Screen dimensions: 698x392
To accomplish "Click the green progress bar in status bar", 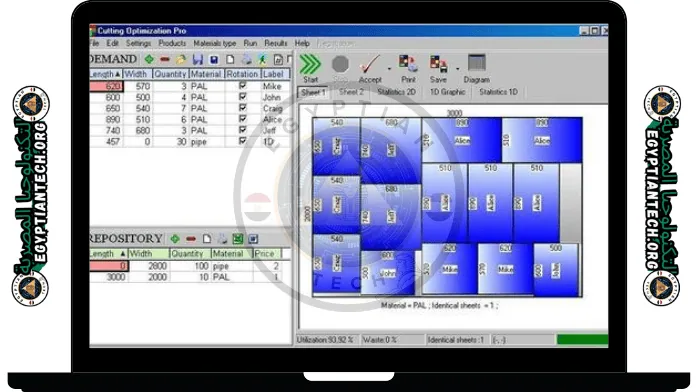I will (582, 340).
